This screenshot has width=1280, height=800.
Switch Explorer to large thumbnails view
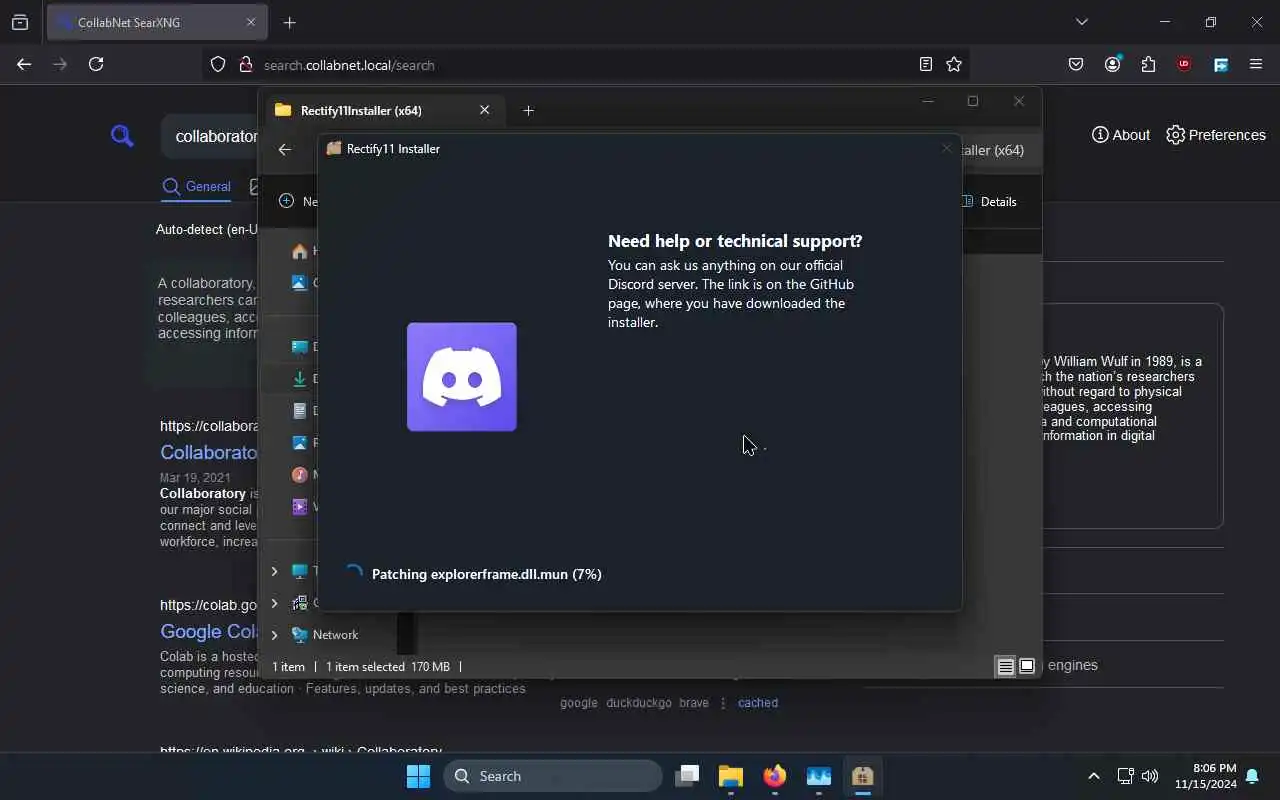tap(1027, 667)
